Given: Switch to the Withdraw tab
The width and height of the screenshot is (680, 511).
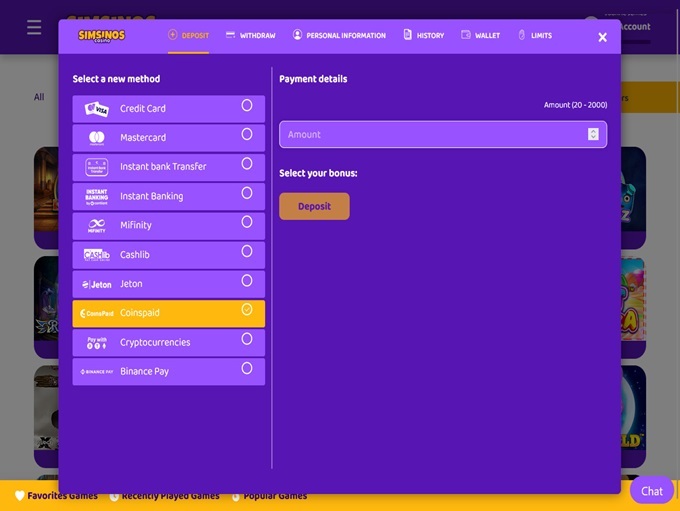Looking at the screenshot, I should (250, 35).
